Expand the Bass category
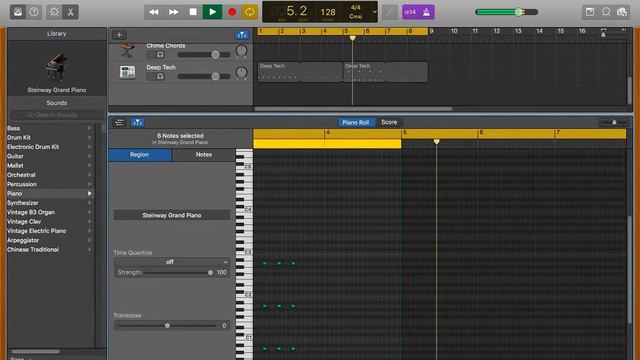Image resolution: width=640 pixels, height=360 pixels. tap(89, 128)
